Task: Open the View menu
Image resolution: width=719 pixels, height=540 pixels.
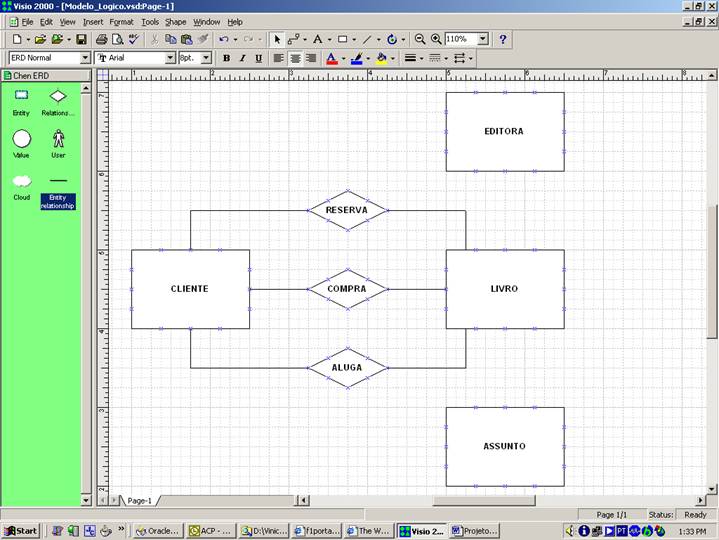Action: click(x=67, y=22)
